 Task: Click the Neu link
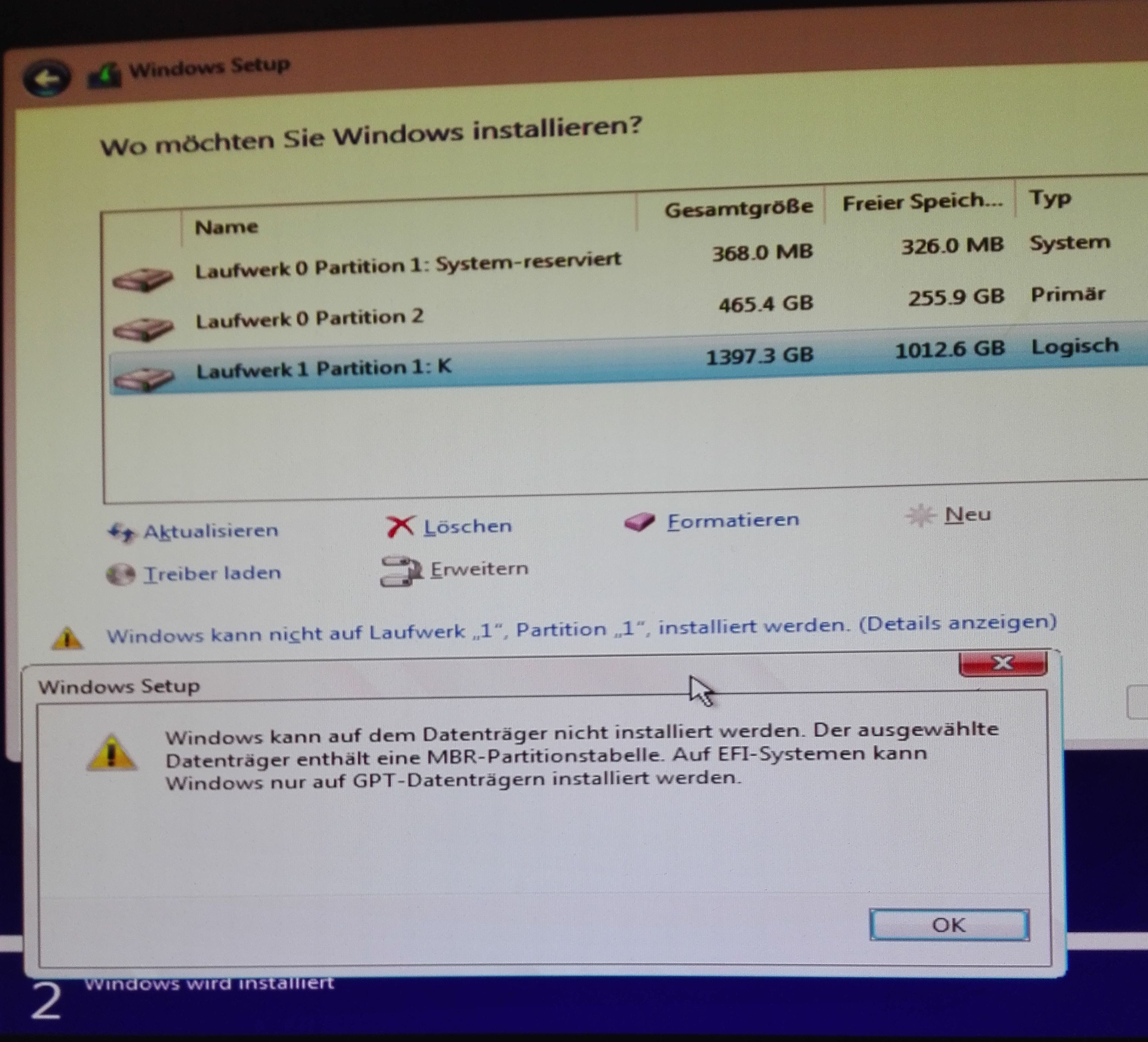tap(967, 515)
